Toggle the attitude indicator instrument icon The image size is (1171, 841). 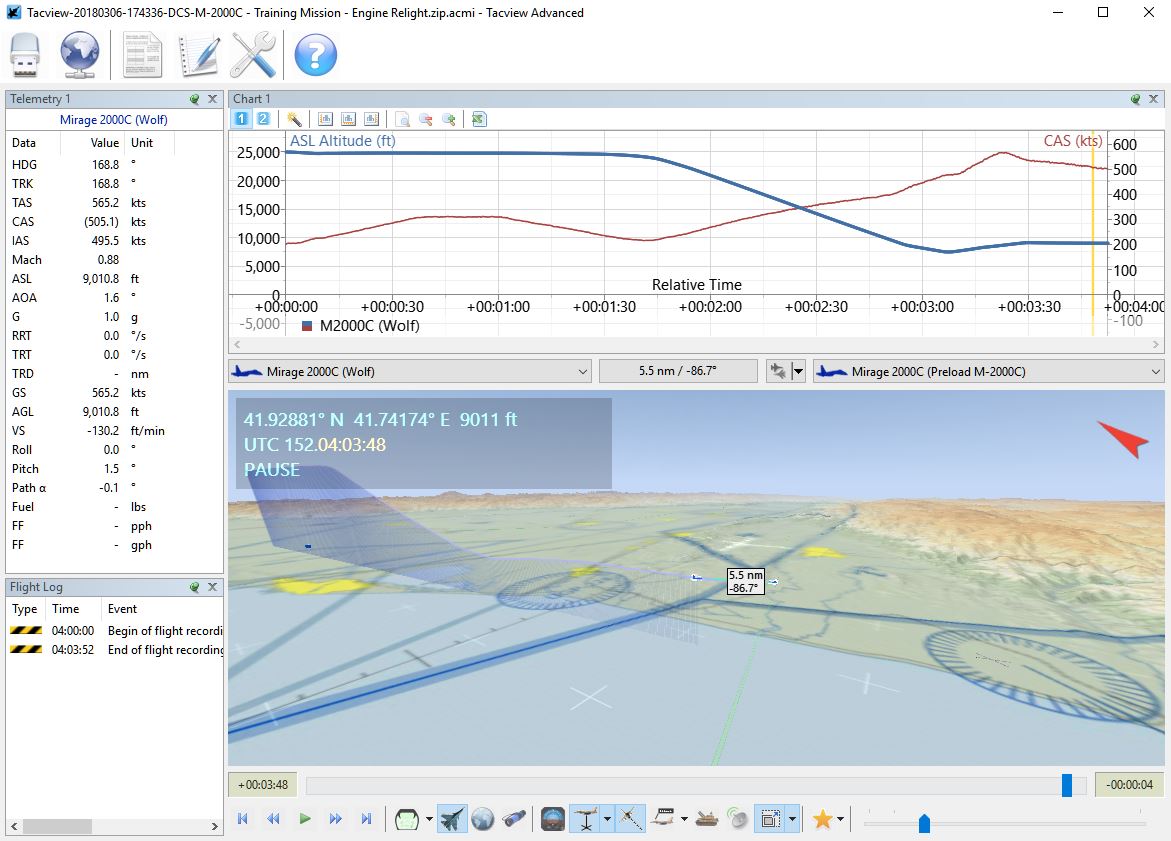pyautogui.click(x=553, y=819)
